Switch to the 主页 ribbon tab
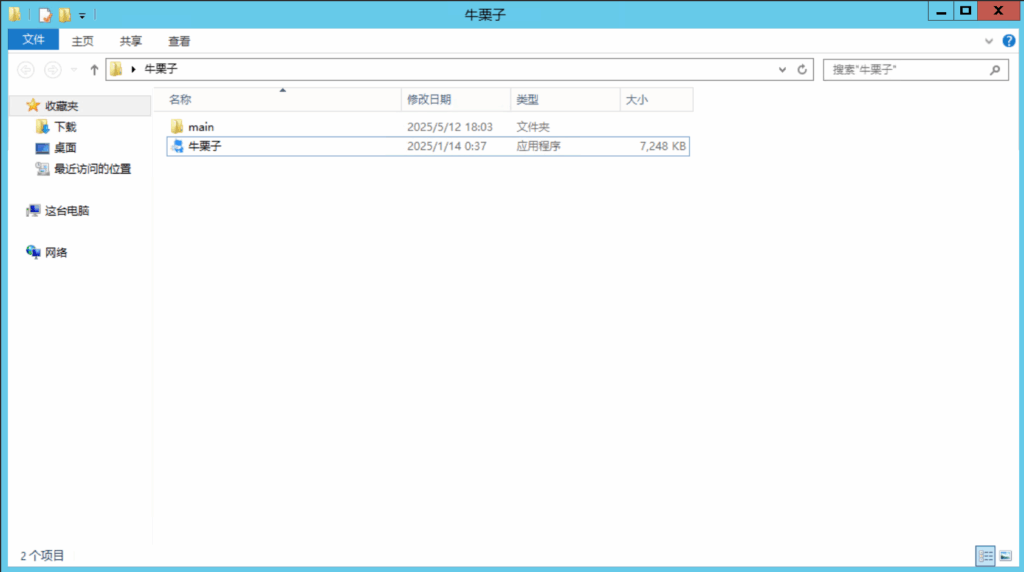 [x=82, y=41]
